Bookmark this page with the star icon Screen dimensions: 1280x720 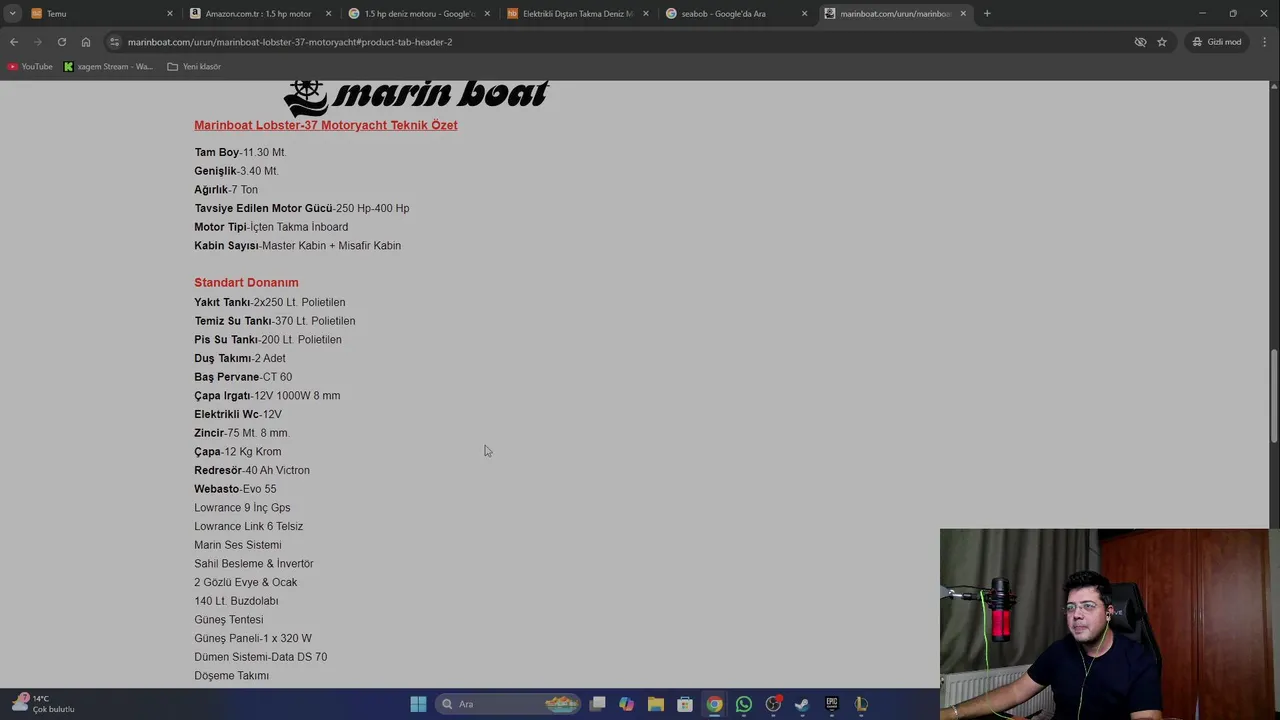click(x=1162, y=42)
